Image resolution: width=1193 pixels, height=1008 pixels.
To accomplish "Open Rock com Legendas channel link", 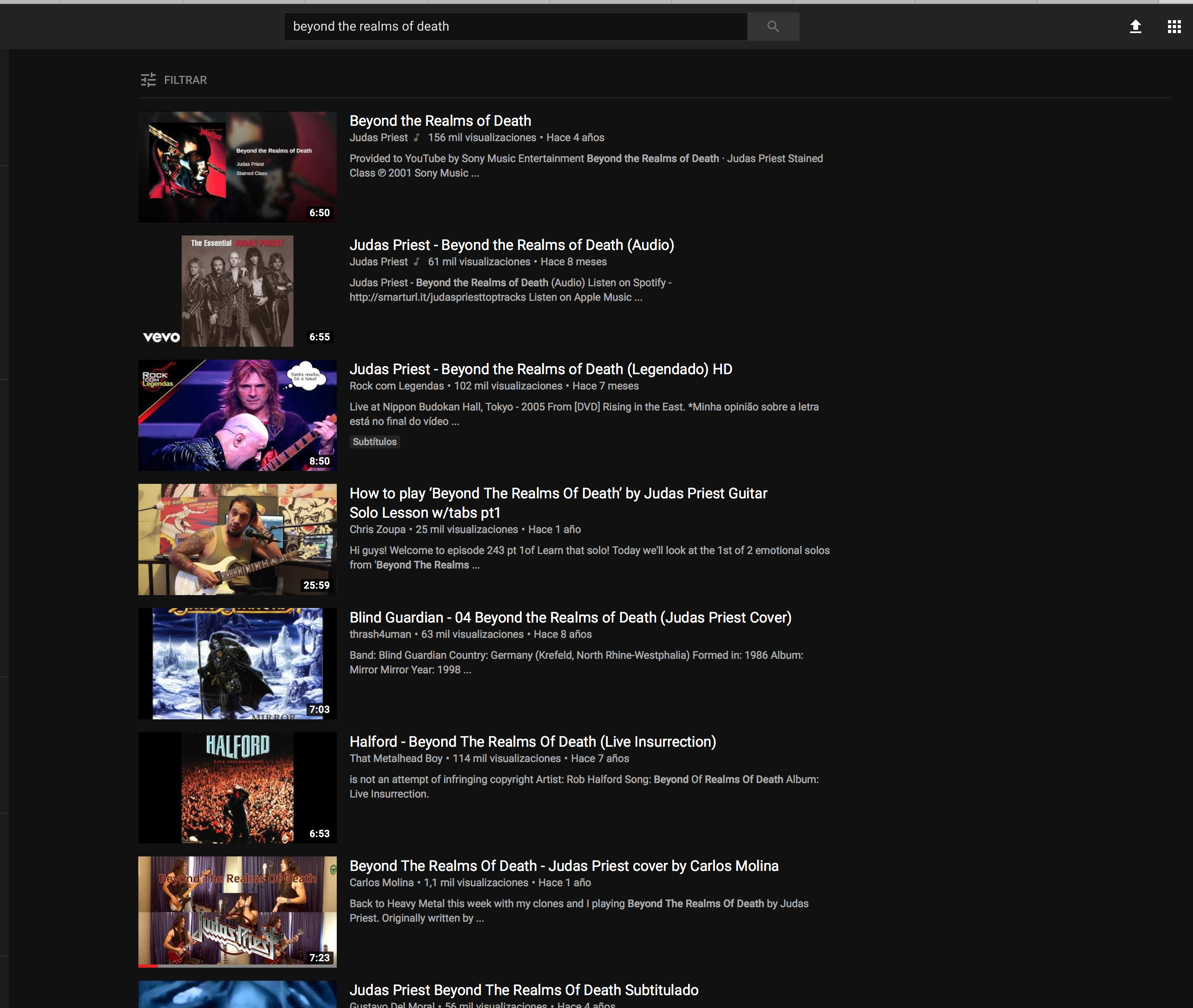I will [396, 386].
